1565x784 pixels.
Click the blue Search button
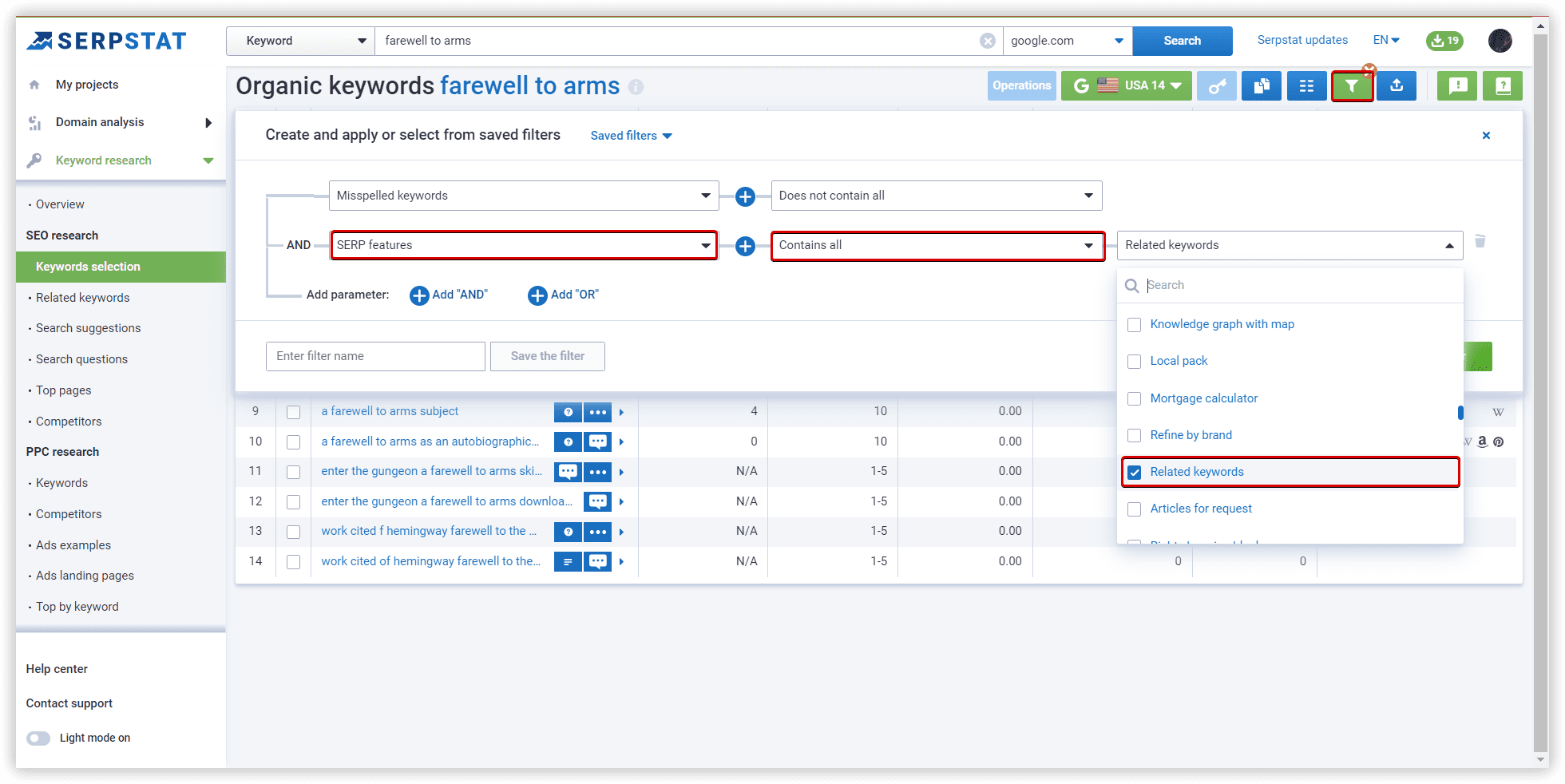[1182, 41]
